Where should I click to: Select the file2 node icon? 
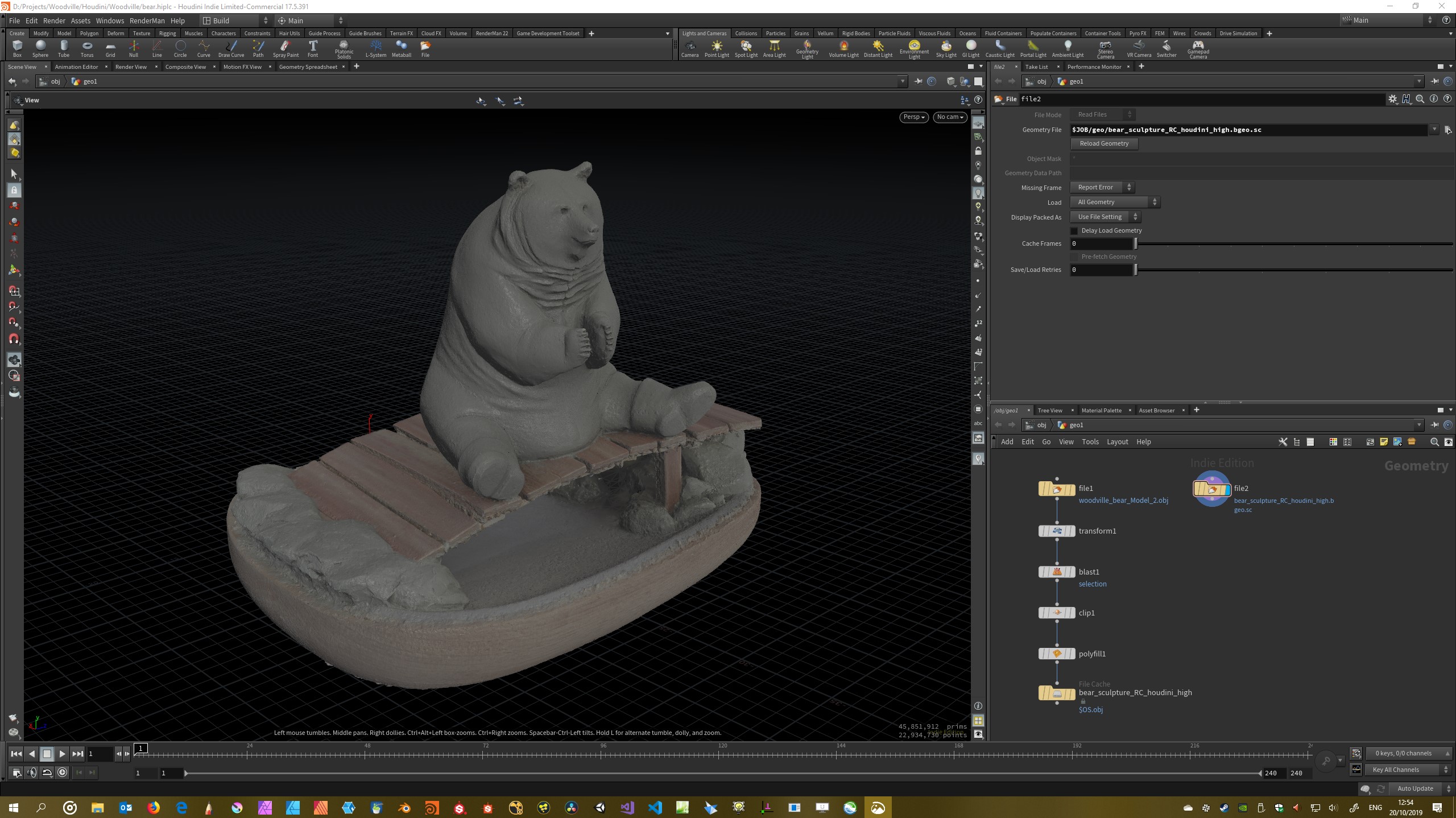[x=1211, y=489]
